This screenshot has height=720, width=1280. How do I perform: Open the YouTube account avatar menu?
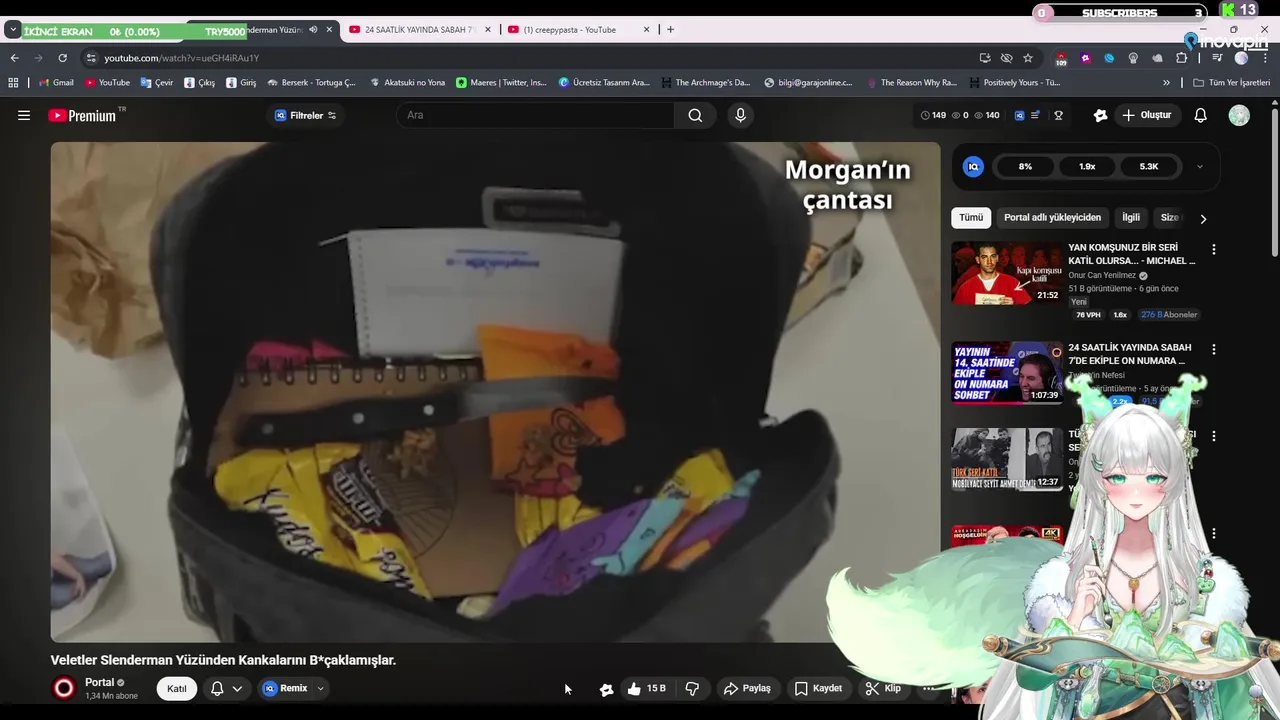(1239, 115)
